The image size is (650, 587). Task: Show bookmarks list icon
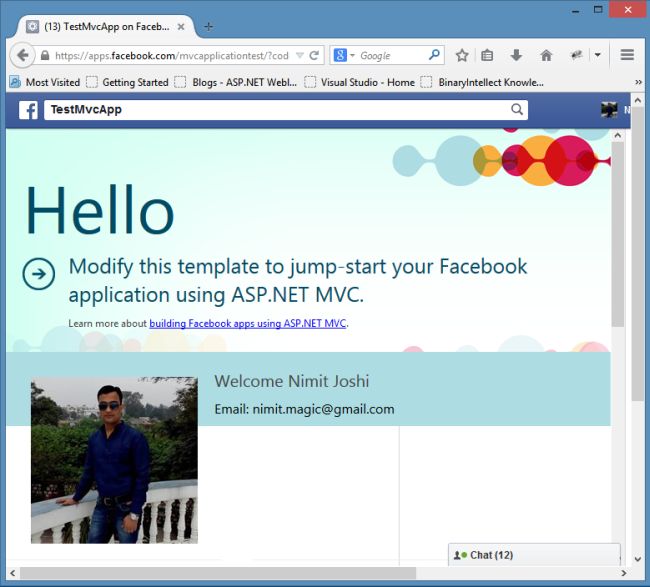click(487, 55)
